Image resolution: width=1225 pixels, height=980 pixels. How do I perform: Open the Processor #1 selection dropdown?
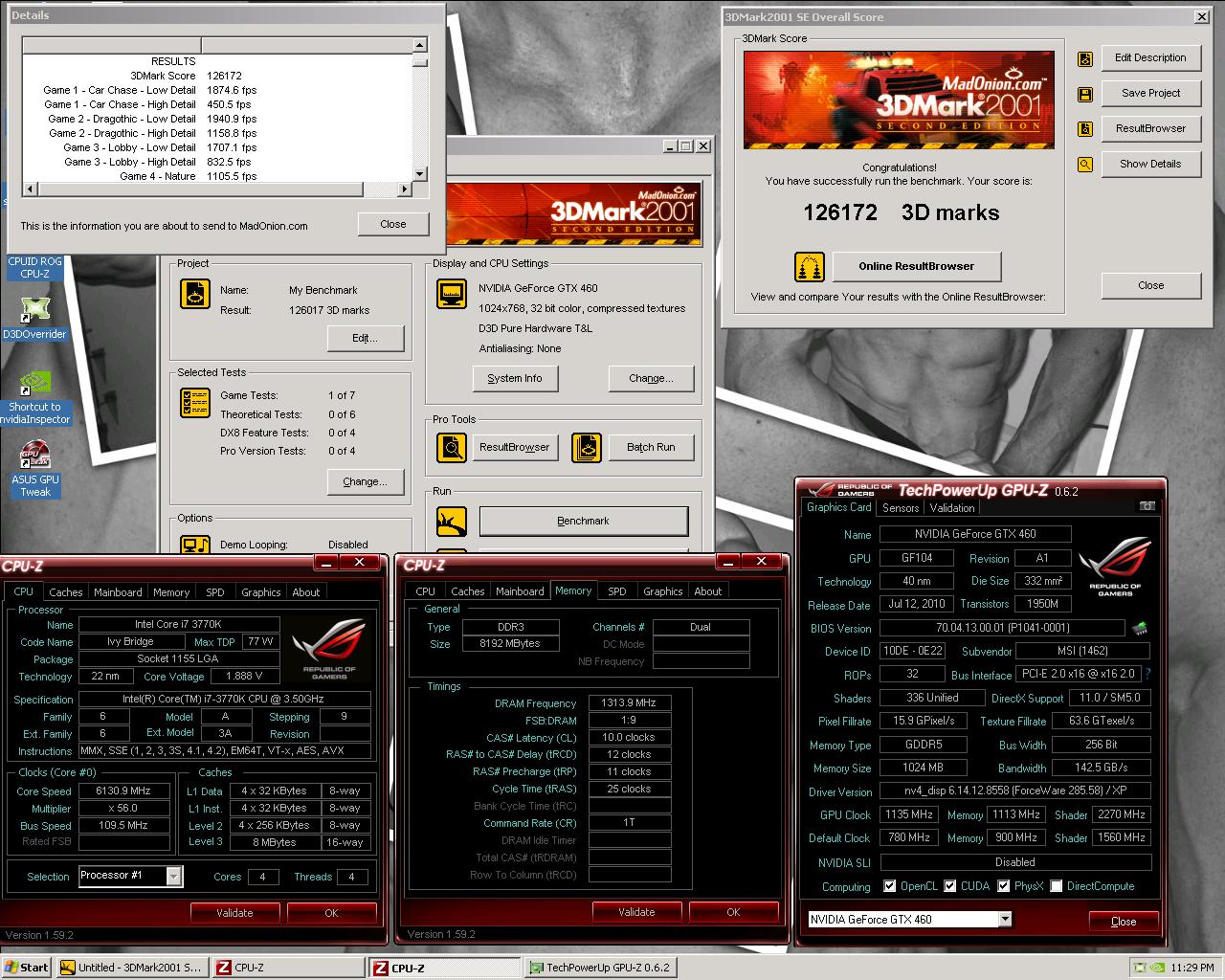(173, 876)
